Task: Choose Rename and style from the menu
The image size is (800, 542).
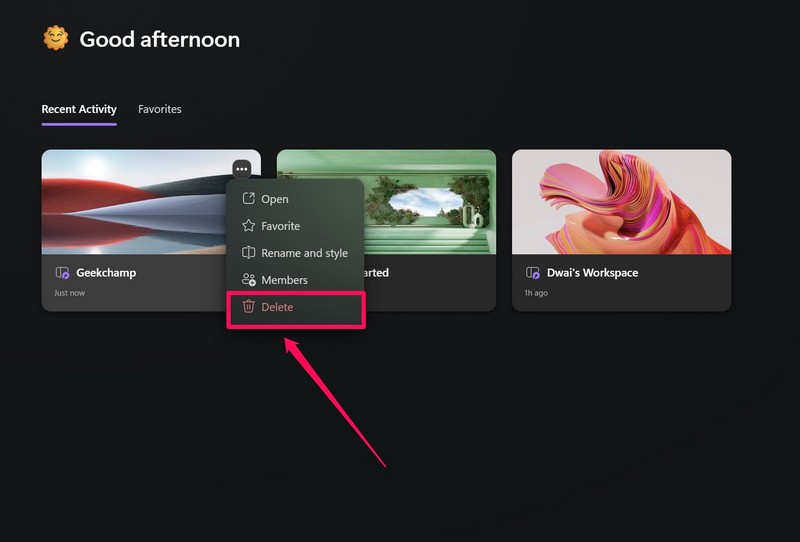Action: (304, 253)
